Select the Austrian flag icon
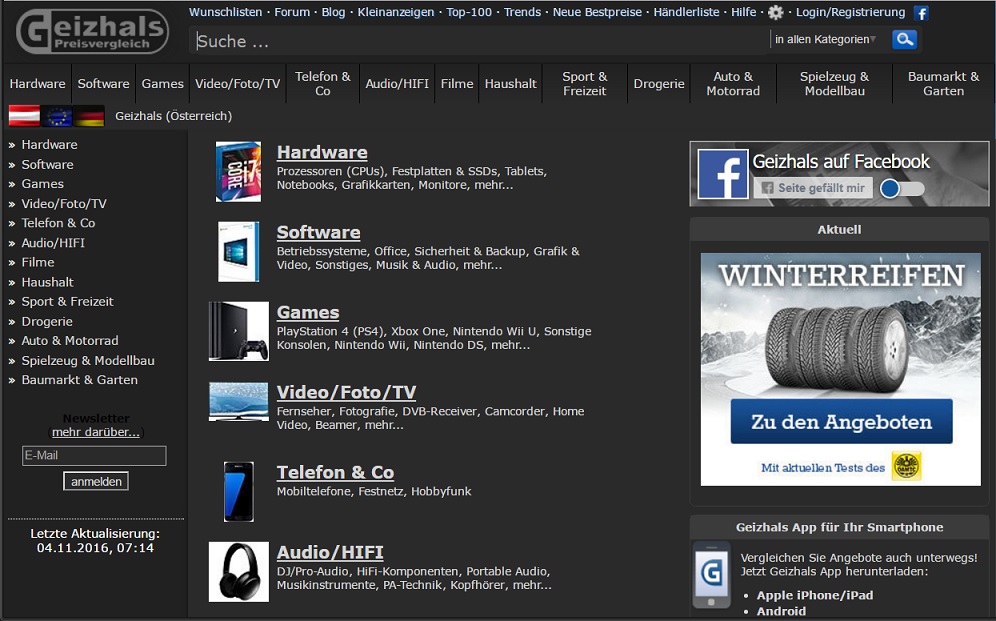This screenshot has height=621, width=996. [24, 116]
